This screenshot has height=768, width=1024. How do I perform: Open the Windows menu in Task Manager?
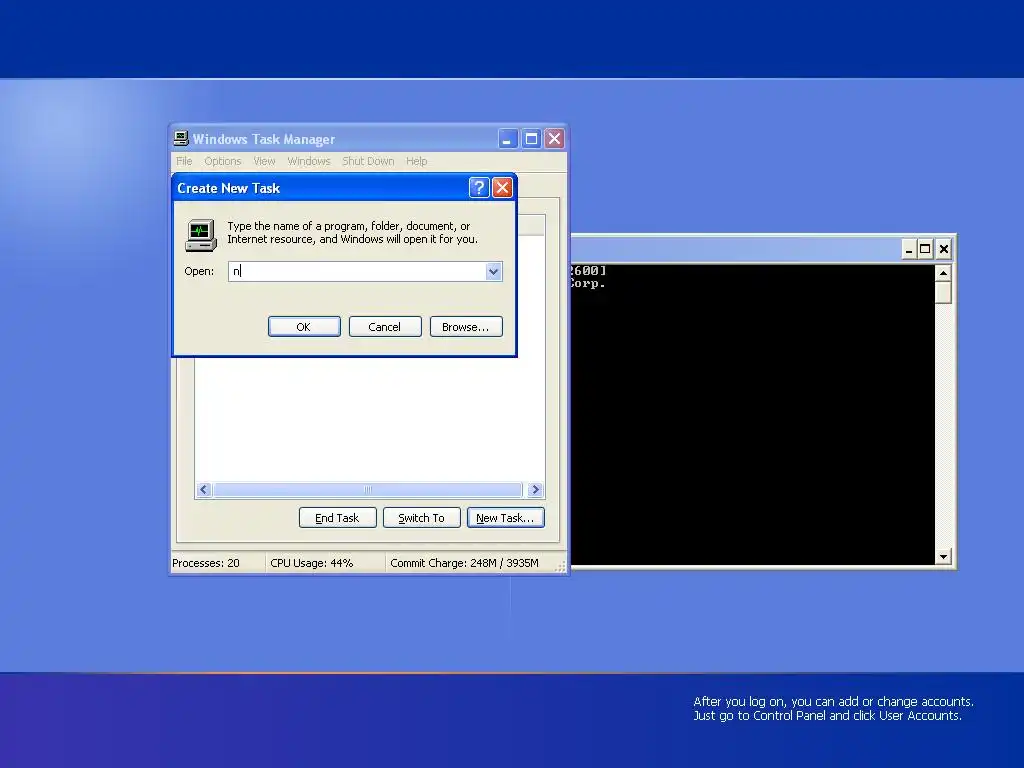click(x=309, y=161)
